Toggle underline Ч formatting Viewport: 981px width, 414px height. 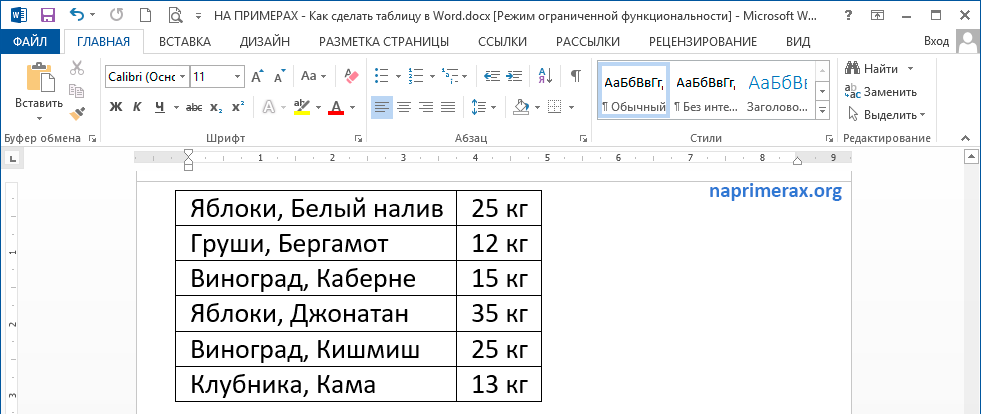click(159, 108)
